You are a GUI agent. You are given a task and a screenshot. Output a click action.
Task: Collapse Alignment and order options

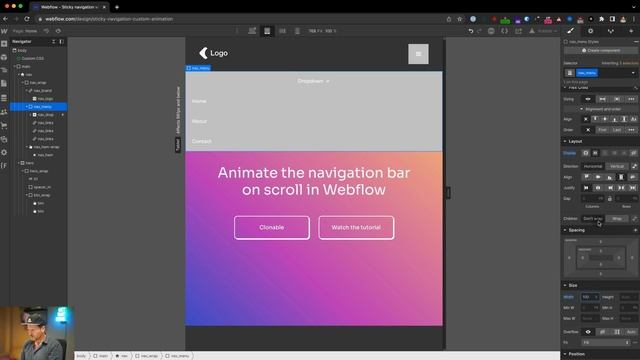click(x=600, y=109)
